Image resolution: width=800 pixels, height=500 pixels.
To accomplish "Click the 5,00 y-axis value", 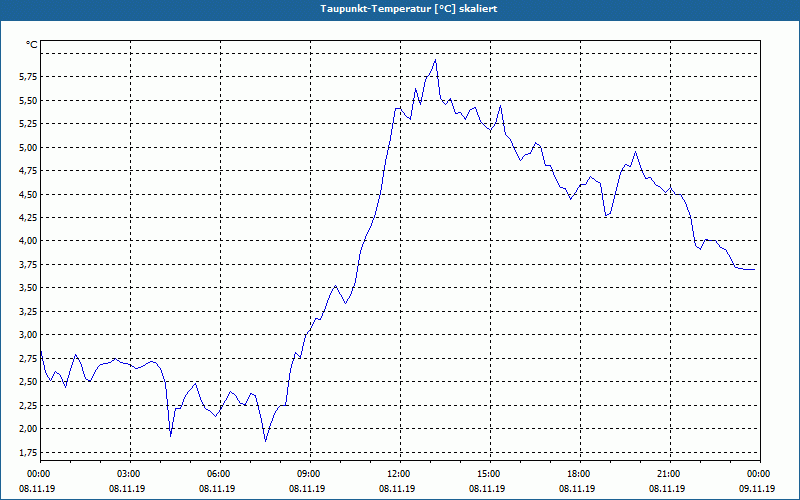I will click(x=29, y=147).
